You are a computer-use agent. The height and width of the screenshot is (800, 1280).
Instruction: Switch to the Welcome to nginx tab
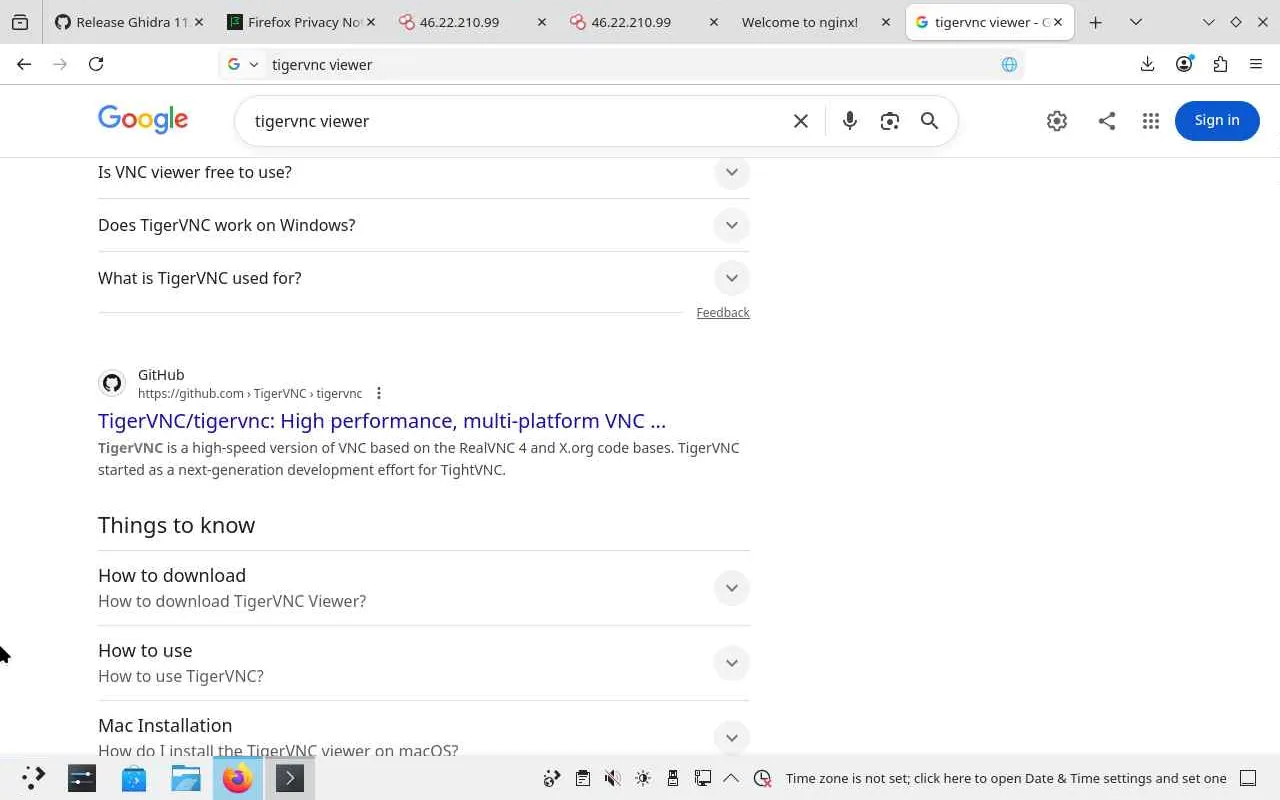click(x=799, y=22)
